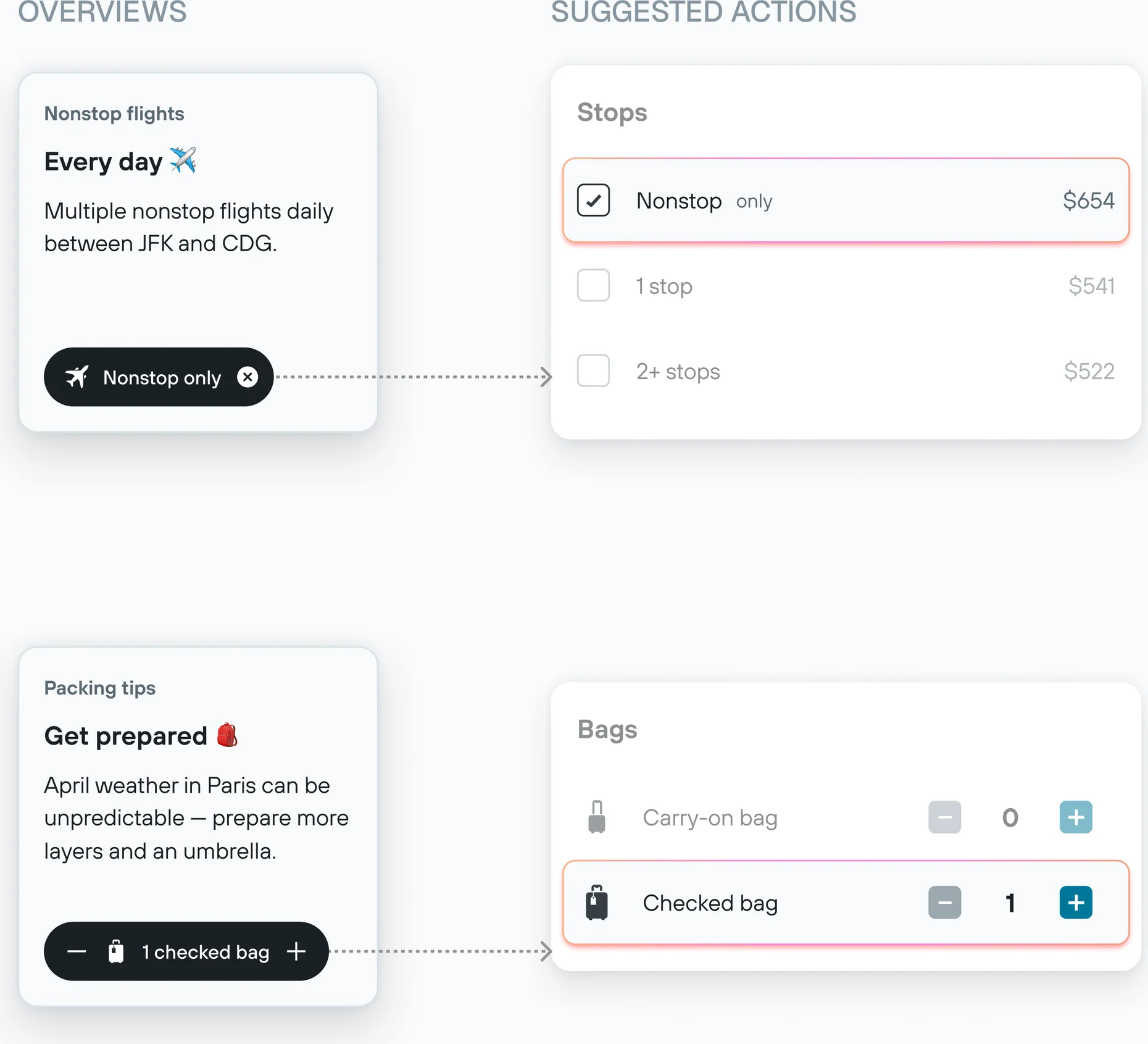Click the $541 price for 1 stop
Screen dimensions: 1148x1044
point(1091,285)
